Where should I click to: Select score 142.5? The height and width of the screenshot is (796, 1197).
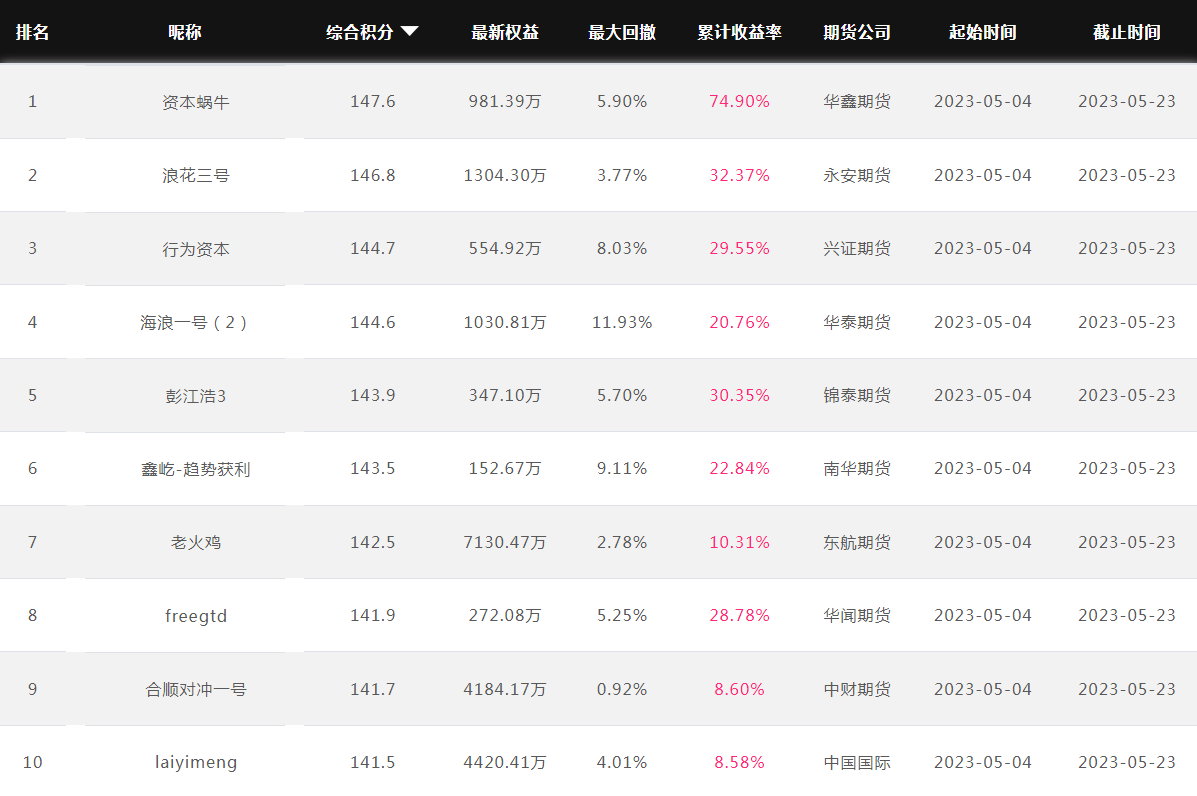[x=373, y=542]
